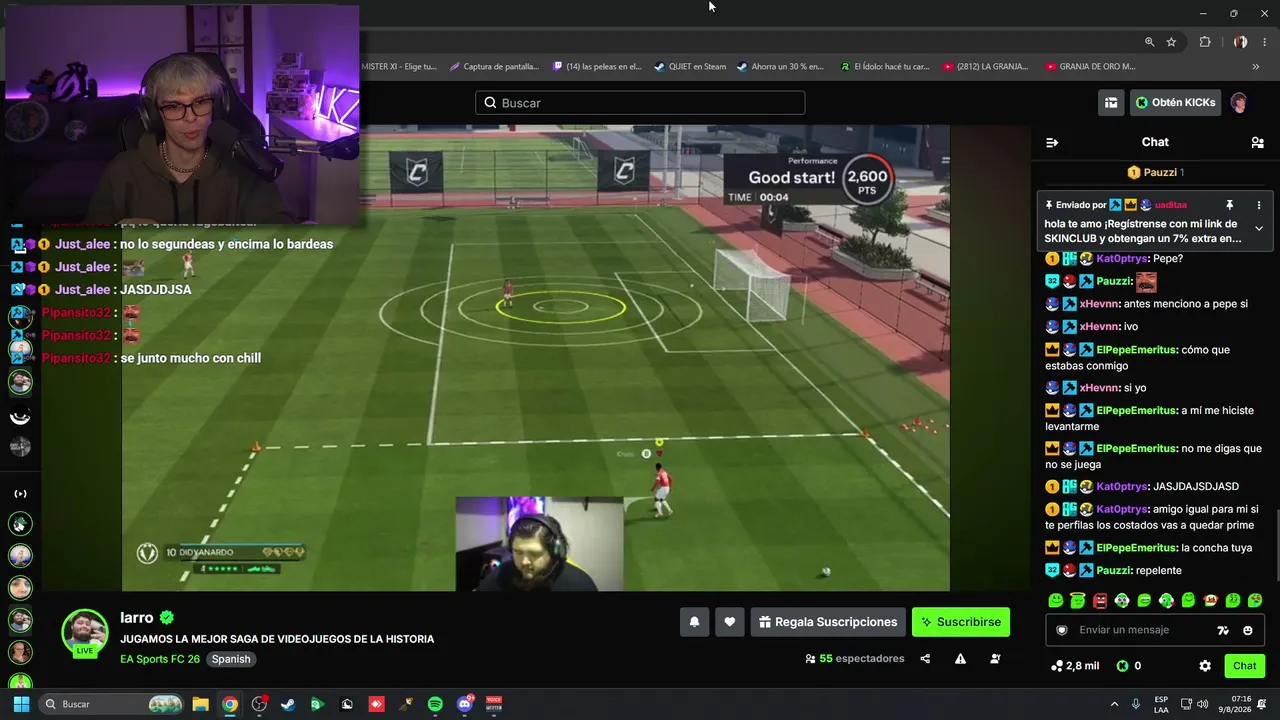
Task: Click username ElPepeEmeritus saying 'la concha tuya'
Action: point(1136,548)
